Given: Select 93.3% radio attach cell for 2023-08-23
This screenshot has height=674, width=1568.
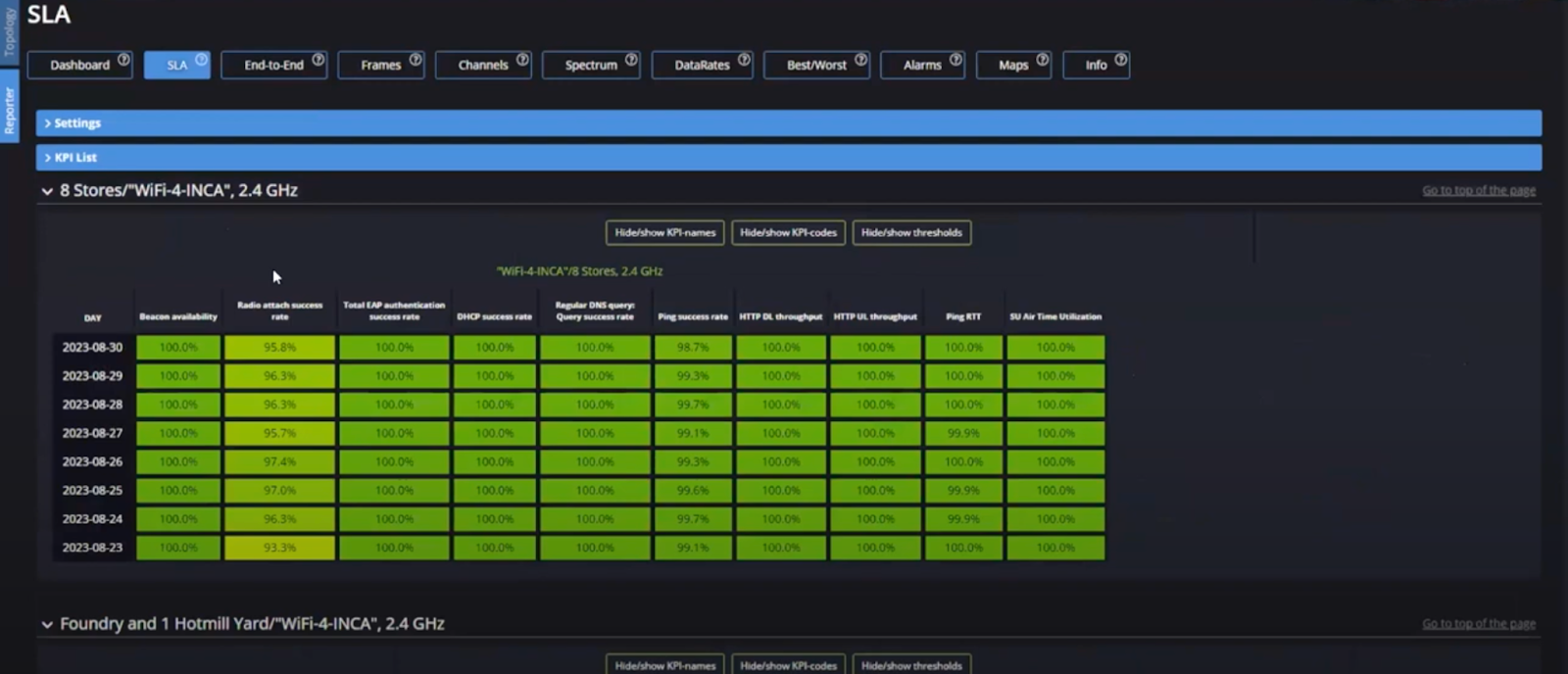Looking at the screenshot, I should pos(279,548).
